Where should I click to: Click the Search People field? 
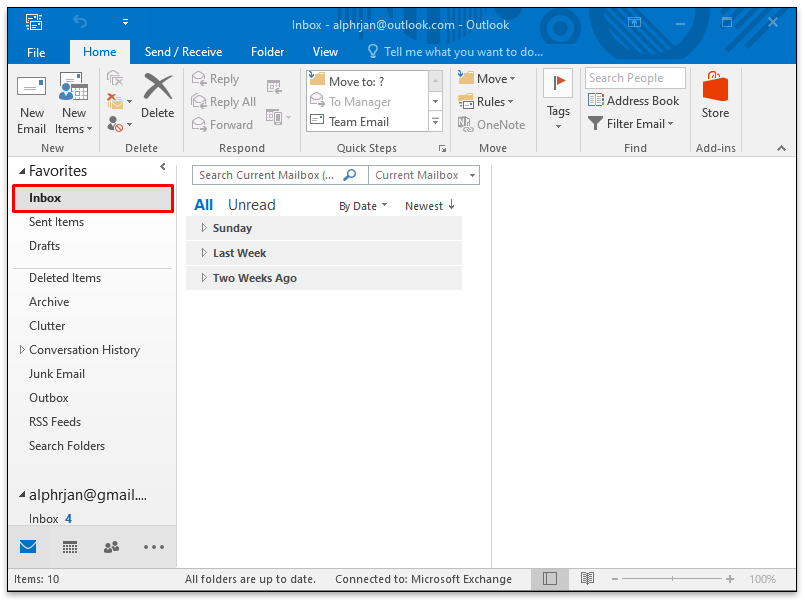(635, 78)
